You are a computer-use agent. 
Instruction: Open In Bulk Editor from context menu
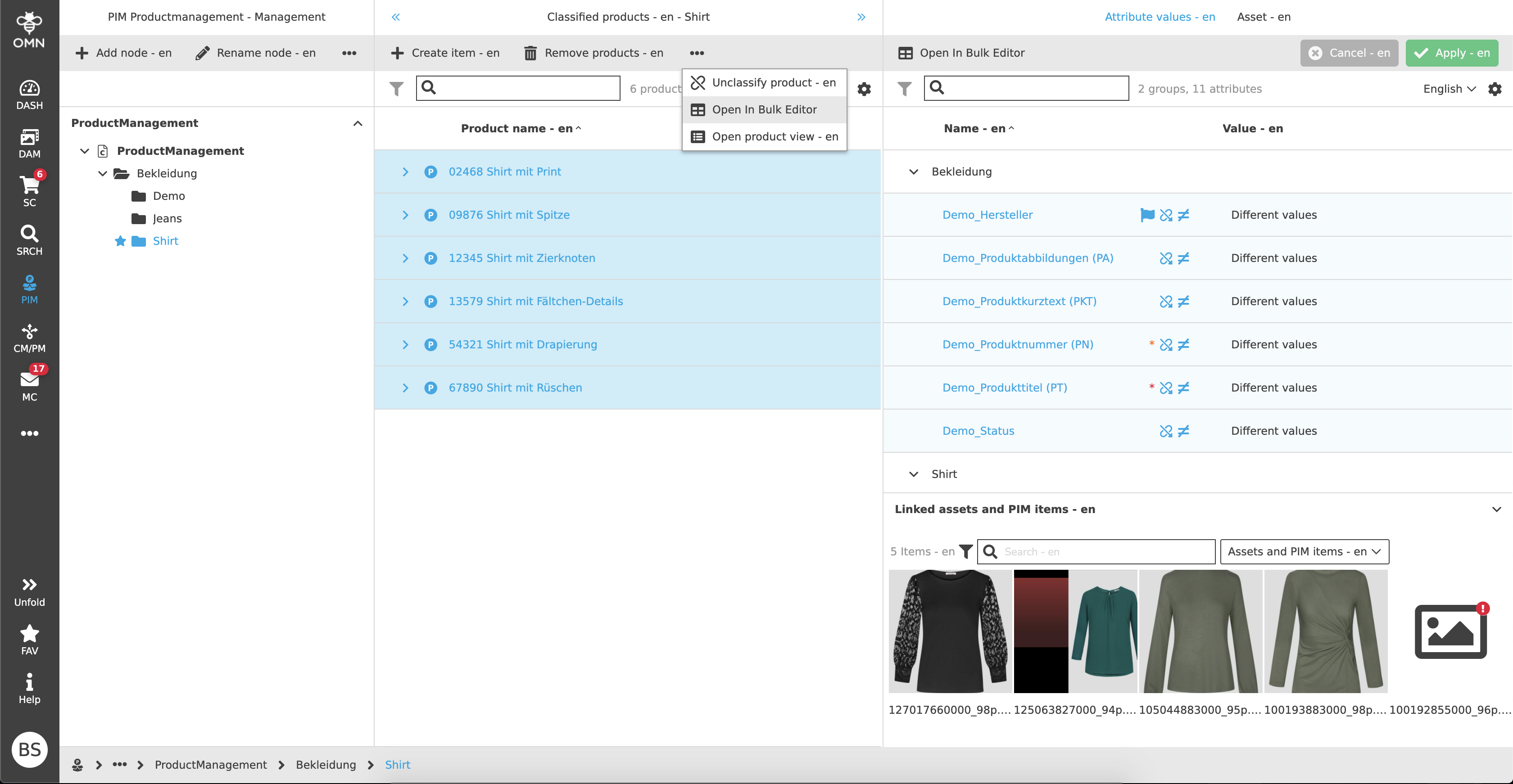pos(764,109)
